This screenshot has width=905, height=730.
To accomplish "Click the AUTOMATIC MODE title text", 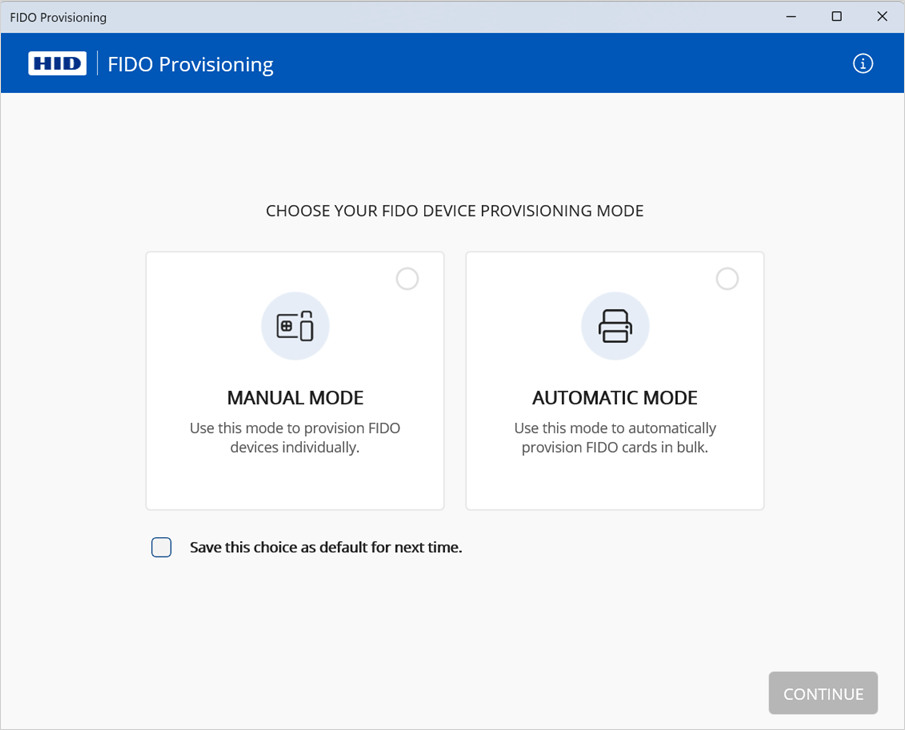I will pyautogui.click(x=615, y=398).
